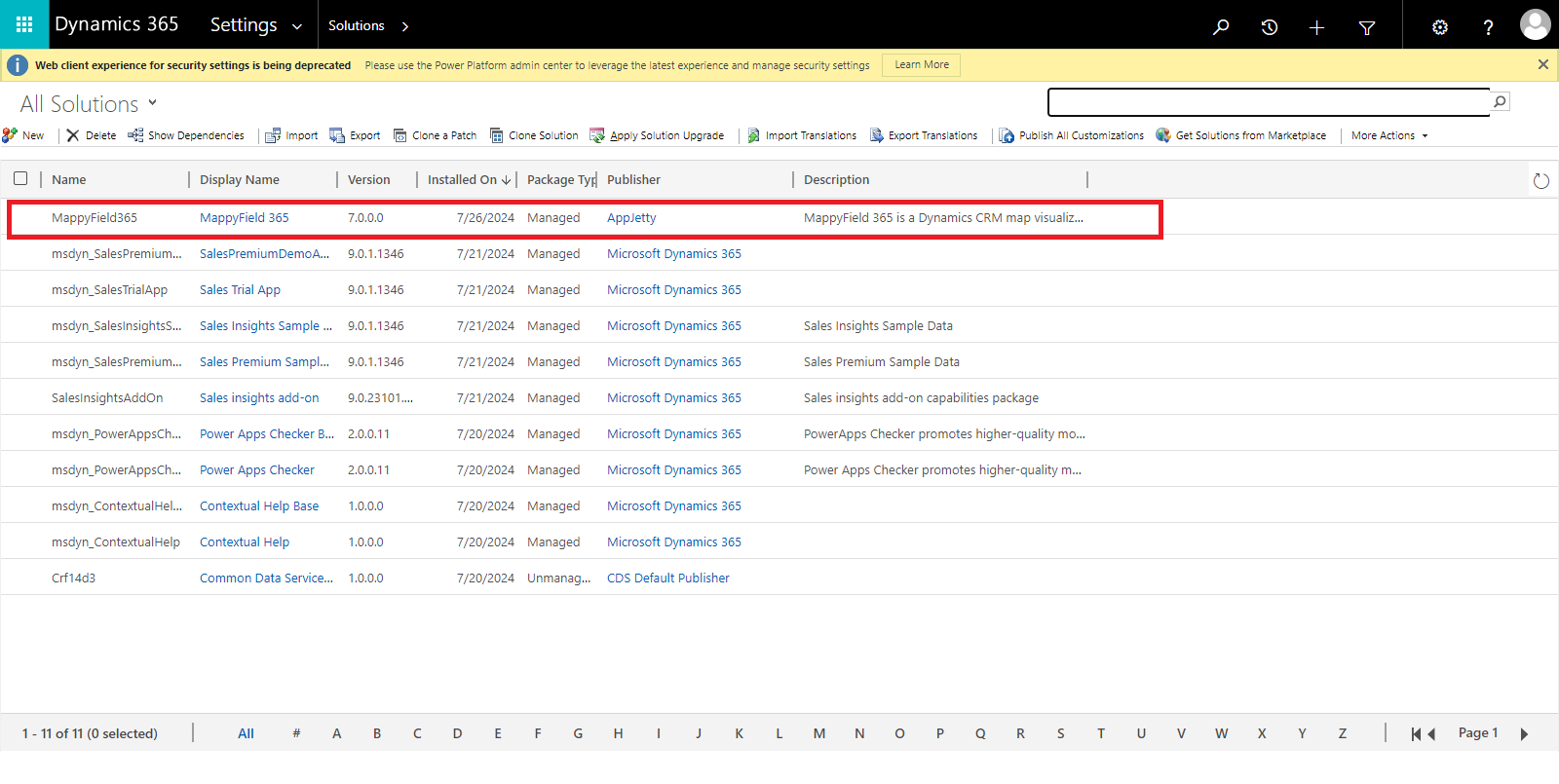Open the Solutions breadcrumb item
The image size is (1559, 784).
[x=356, y=25]
